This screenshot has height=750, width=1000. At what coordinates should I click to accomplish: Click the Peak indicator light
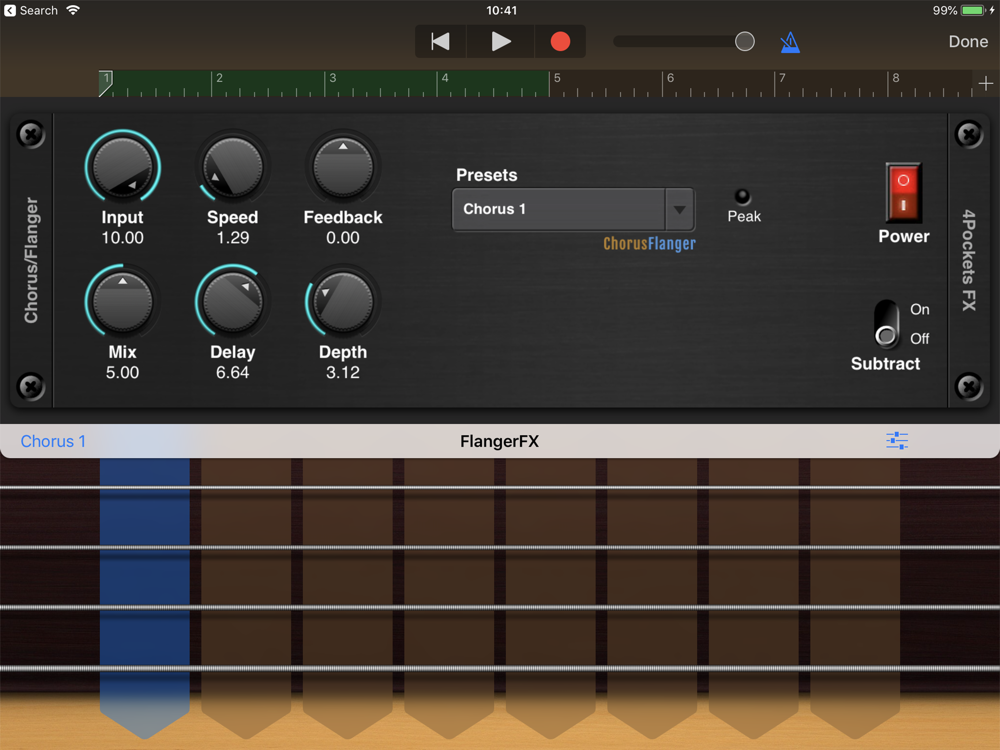point(742,196)
